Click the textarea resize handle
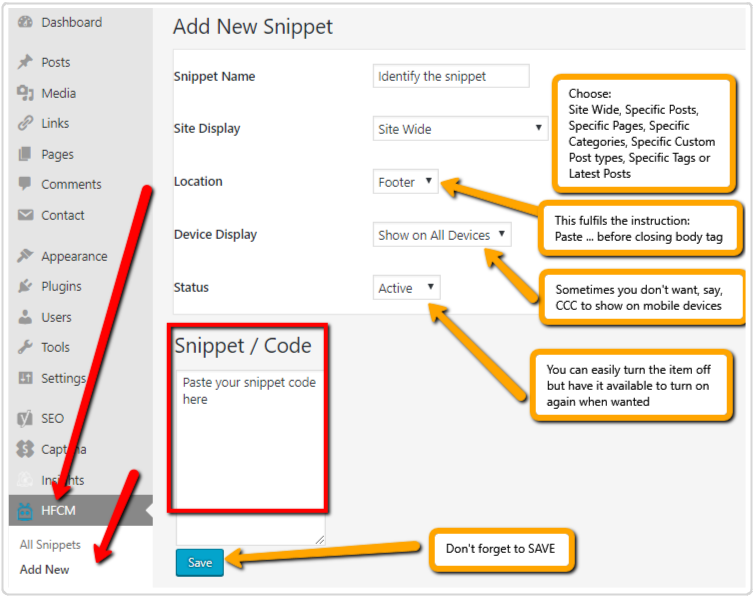This screenshot has width=754, height=596. (x=320, y=539)
